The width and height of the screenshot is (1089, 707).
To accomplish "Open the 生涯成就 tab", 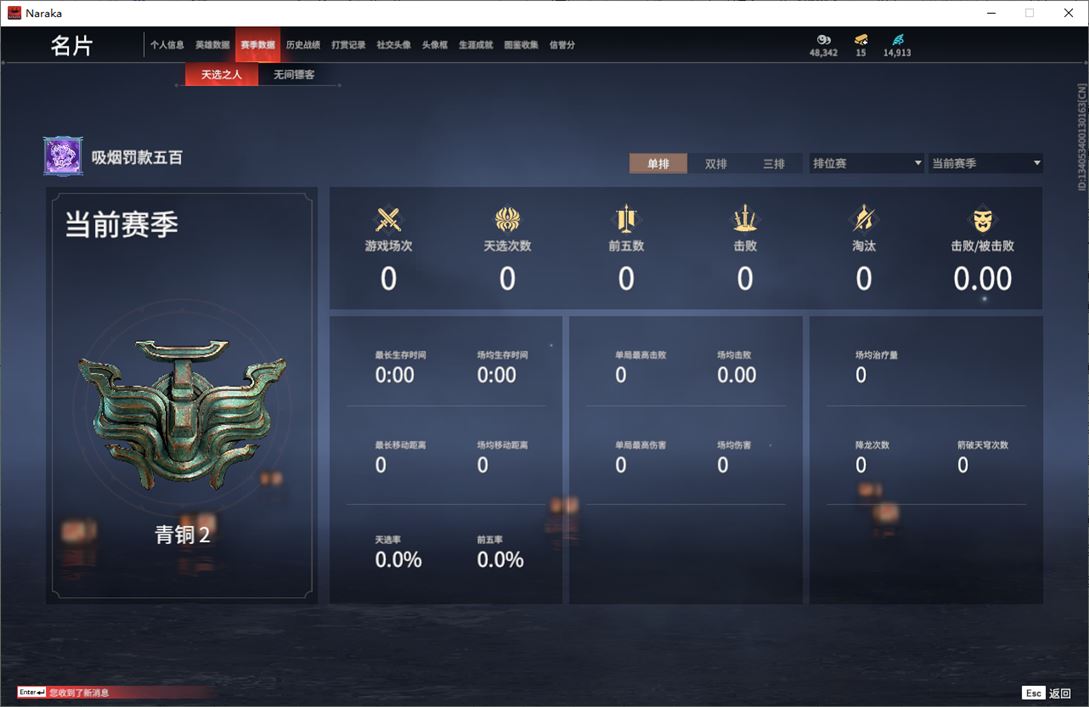I will tap(476, 44).
